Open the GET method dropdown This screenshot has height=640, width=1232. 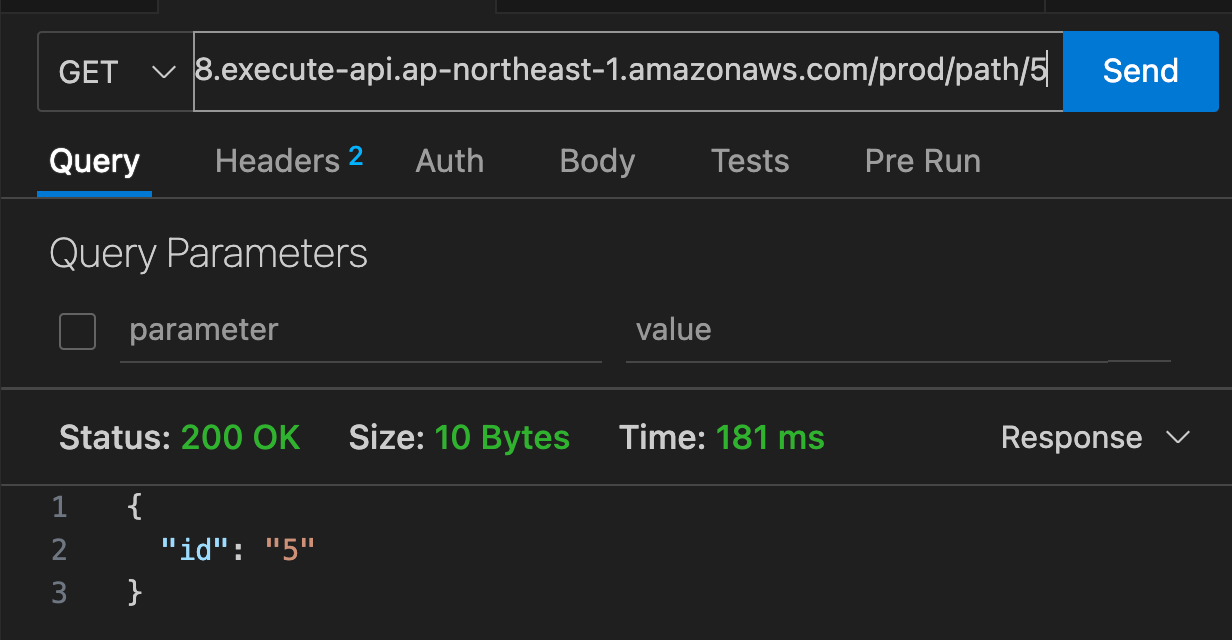[x=116, y=71]
